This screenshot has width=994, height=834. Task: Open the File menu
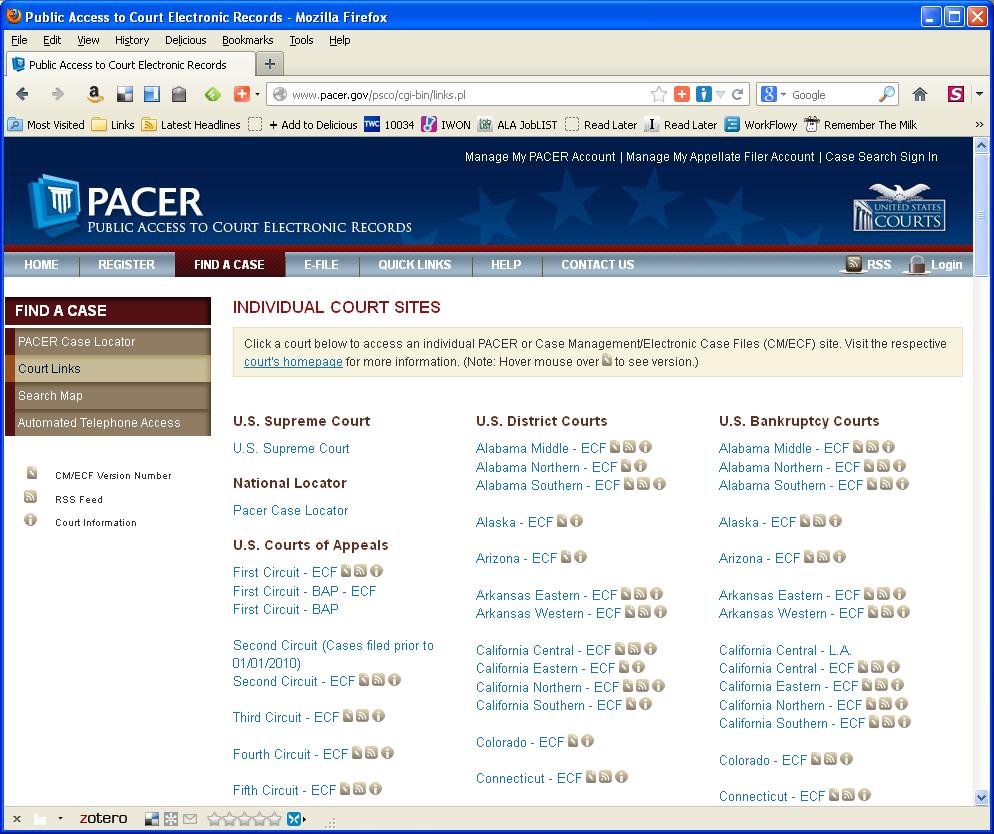click(20, 40)
